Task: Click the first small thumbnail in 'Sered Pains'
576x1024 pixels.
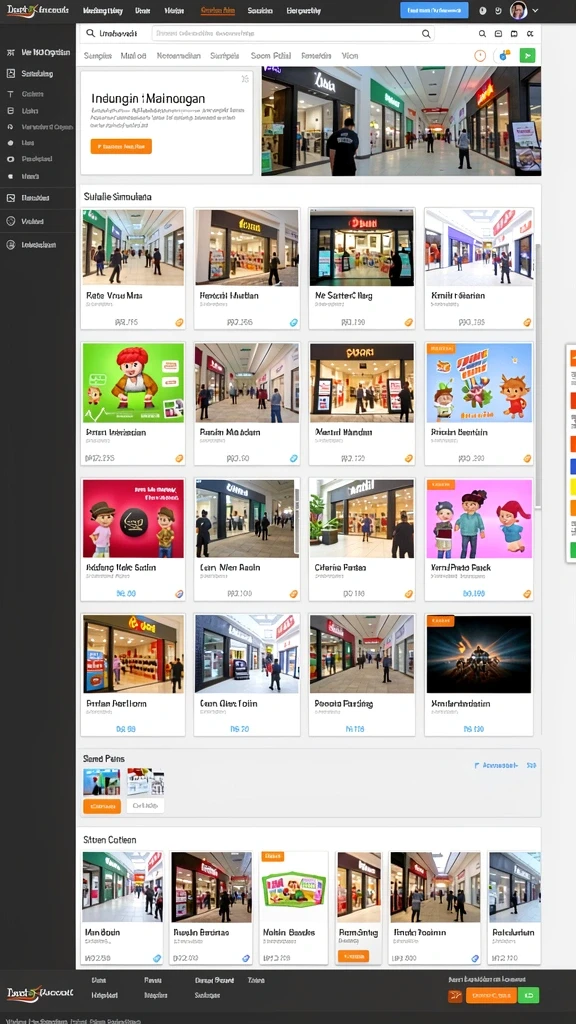Action: 102,782
